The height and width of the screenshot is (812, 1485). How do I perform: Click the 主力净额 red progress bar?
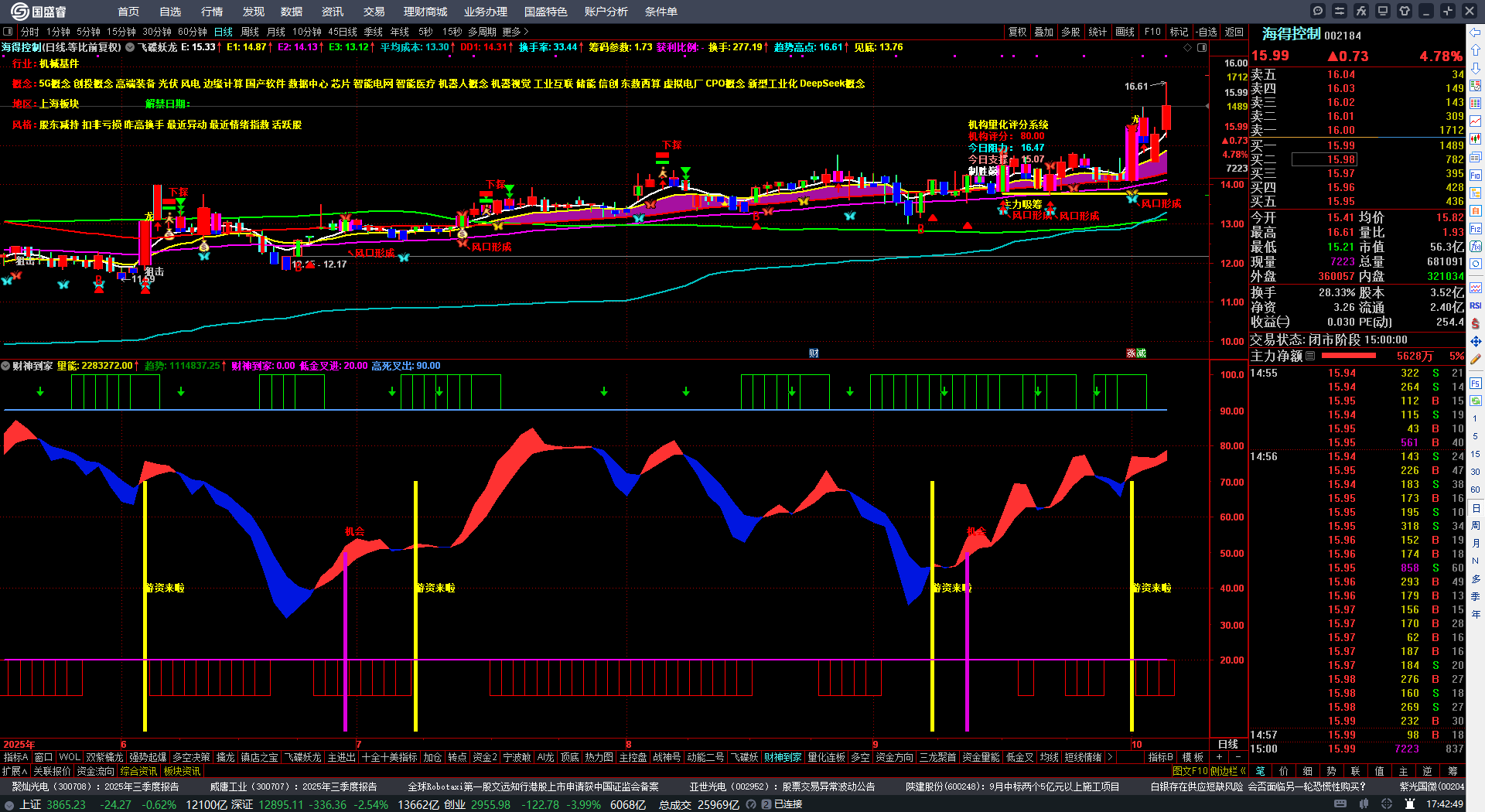[x=1349, y=356]
